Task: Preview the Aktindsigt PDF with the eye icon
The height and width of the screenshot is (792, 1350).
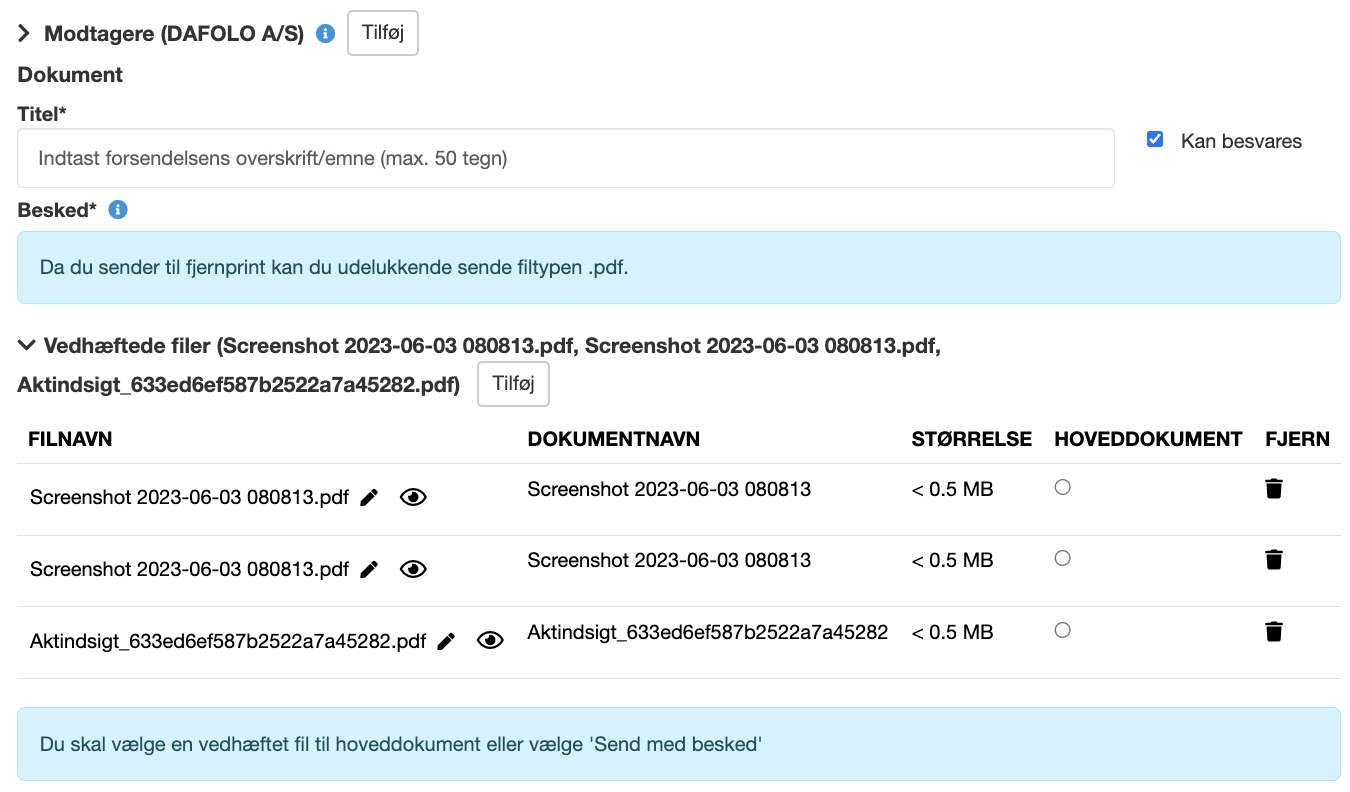Action: coord(490,641)
